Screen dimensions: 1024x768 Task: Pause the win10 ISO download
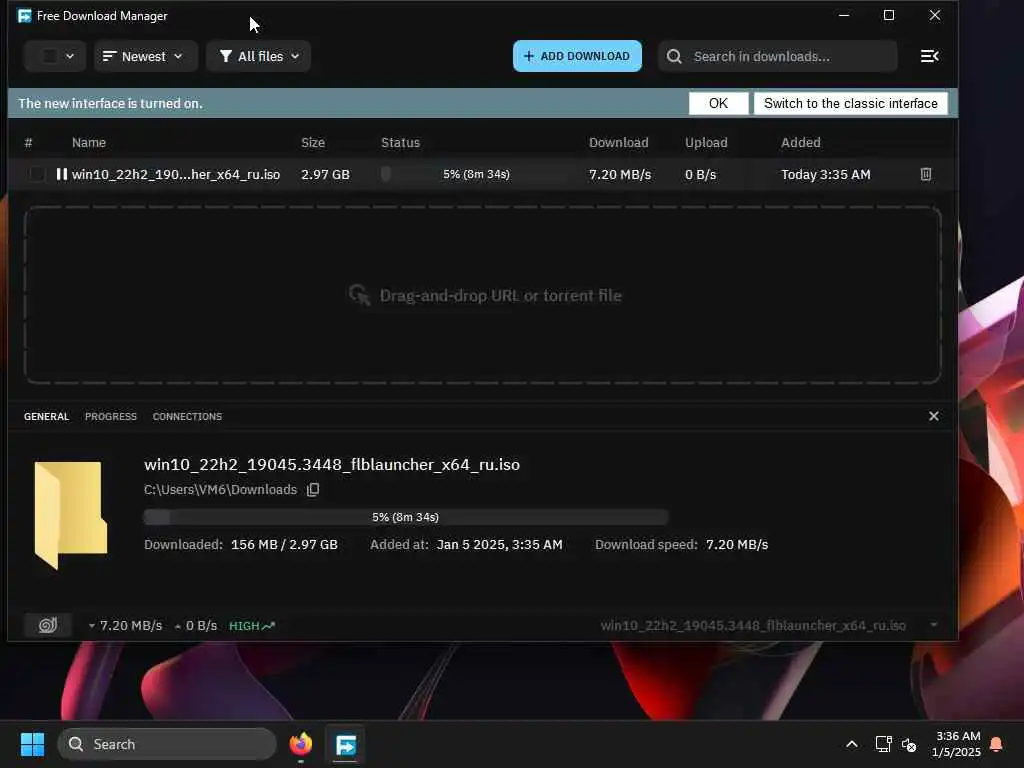(x=61, y=174)
